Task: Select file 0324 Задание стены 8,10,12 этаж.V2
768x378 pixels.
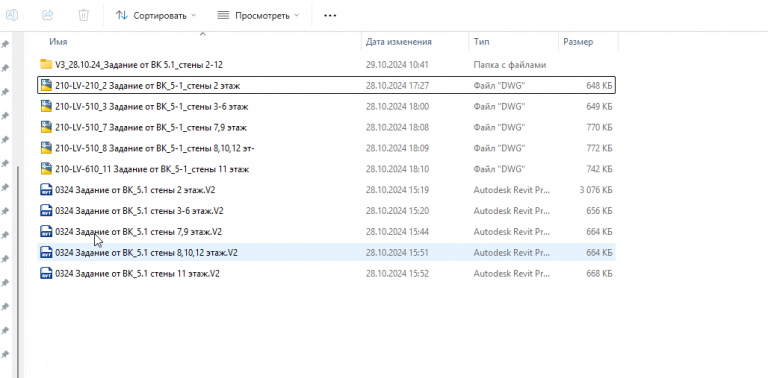Action: click(x=146, y=253)
